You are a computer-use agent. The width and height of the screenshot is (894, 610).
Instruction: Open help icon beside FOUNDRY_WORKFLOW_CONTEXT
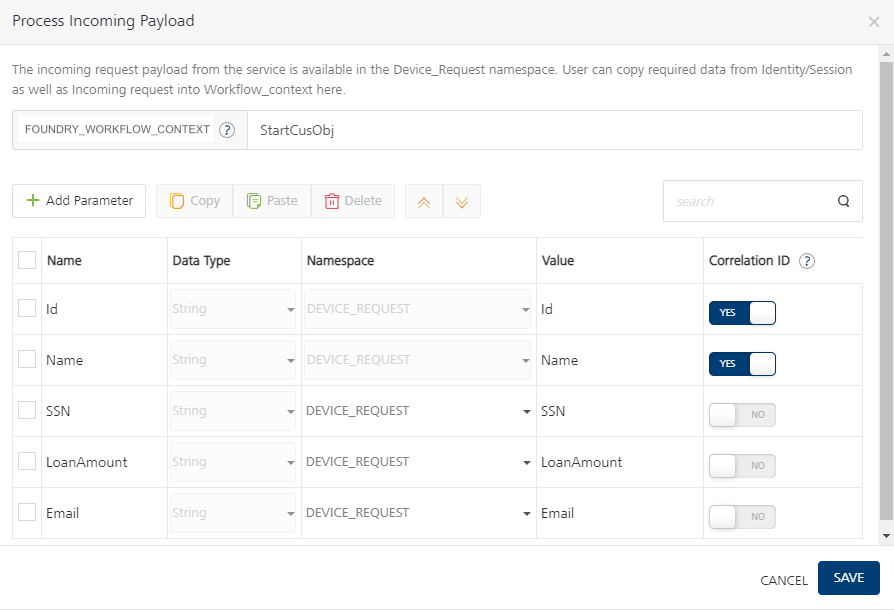(x=227, y=130)
